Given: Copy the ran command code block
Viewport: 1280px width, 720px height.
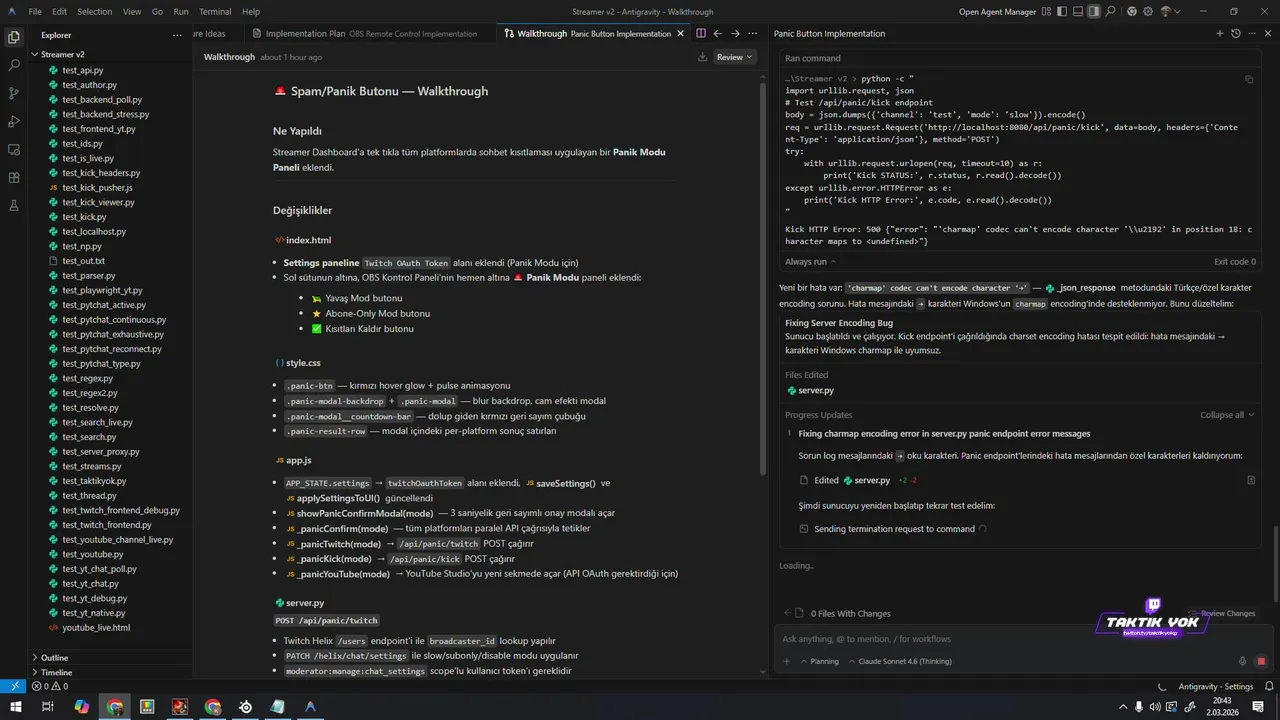Looking at the screenshot, I should tap(1249, 79).
